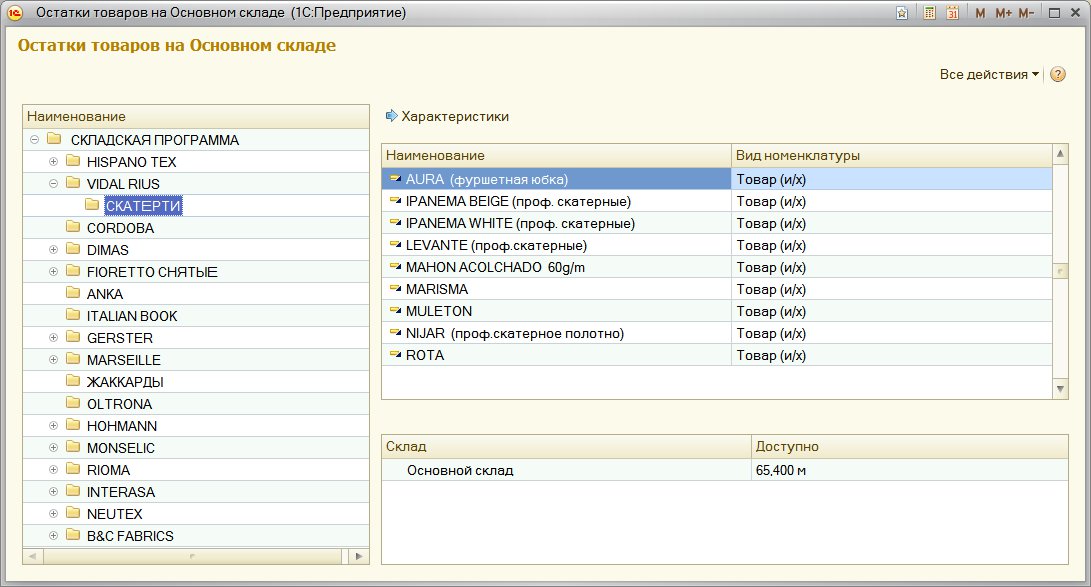Image resolution: width=1091 pixels, height=587 pixels.
Task: Collapse the VIDAL RIUS folder
Action: click(53, 184)
